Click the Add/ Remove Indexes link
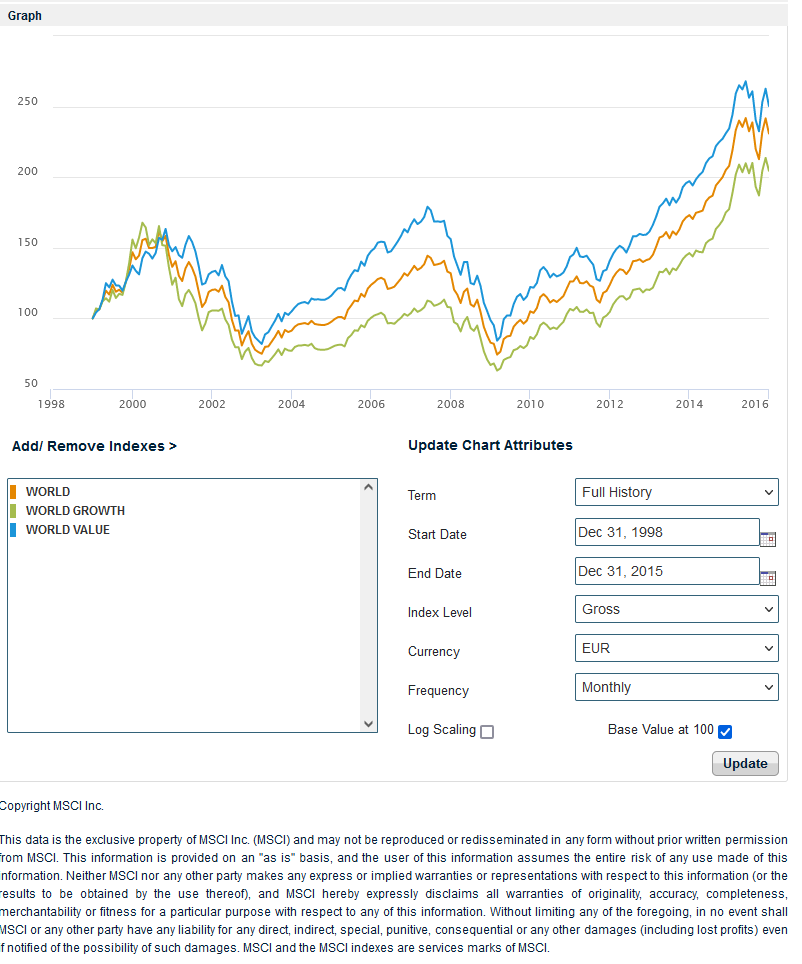Viewport: 802px width, 964px height. coord(94,446)
